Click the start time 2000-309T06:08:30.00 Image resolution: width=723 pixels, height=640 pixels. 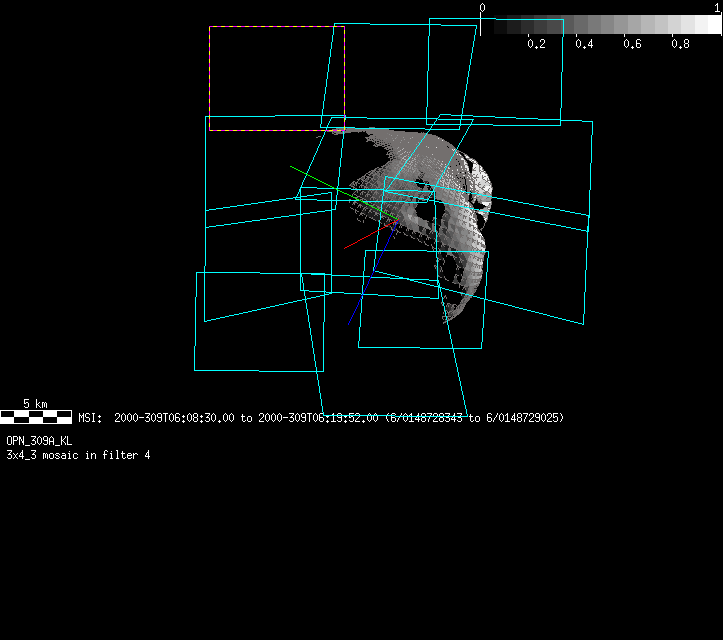(x=175, y=417)
